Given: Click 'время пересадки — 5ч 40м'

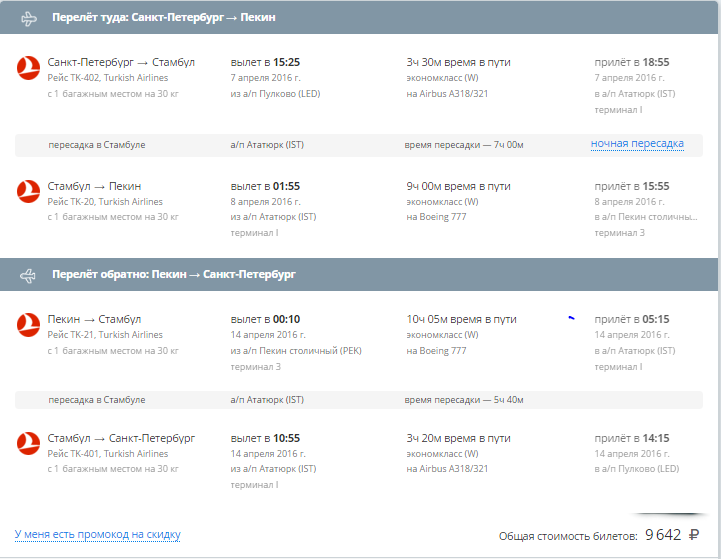Looking at the screenshot, I should coord(464,400).
